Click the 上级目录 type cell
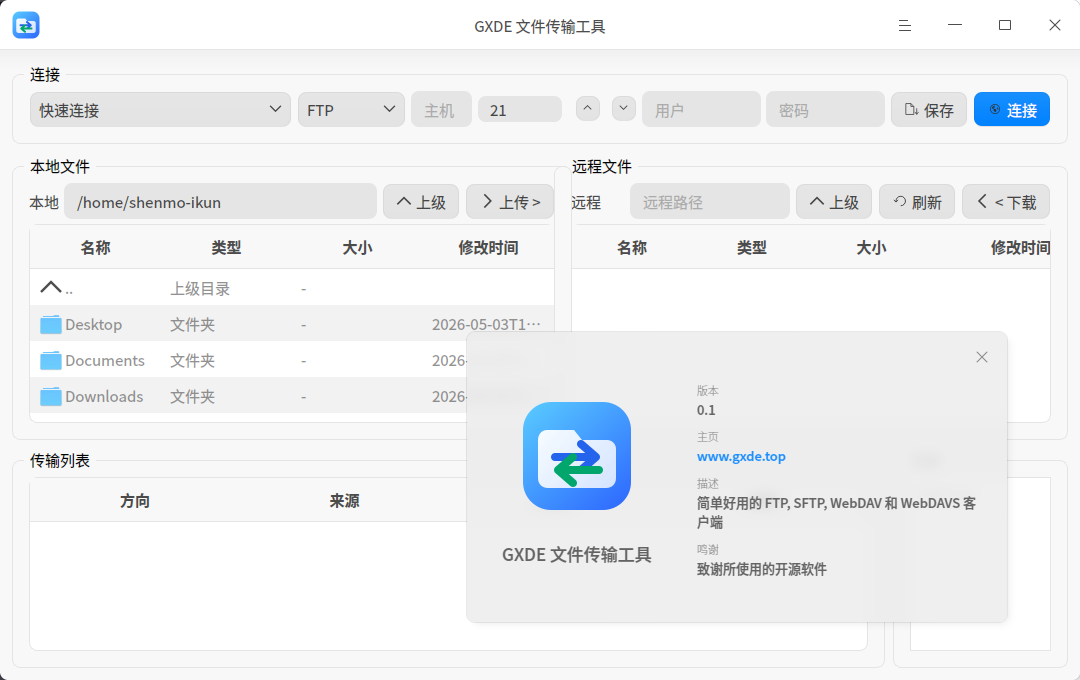The width and height of the screenshot is (1080, 680). click(200, 288)
